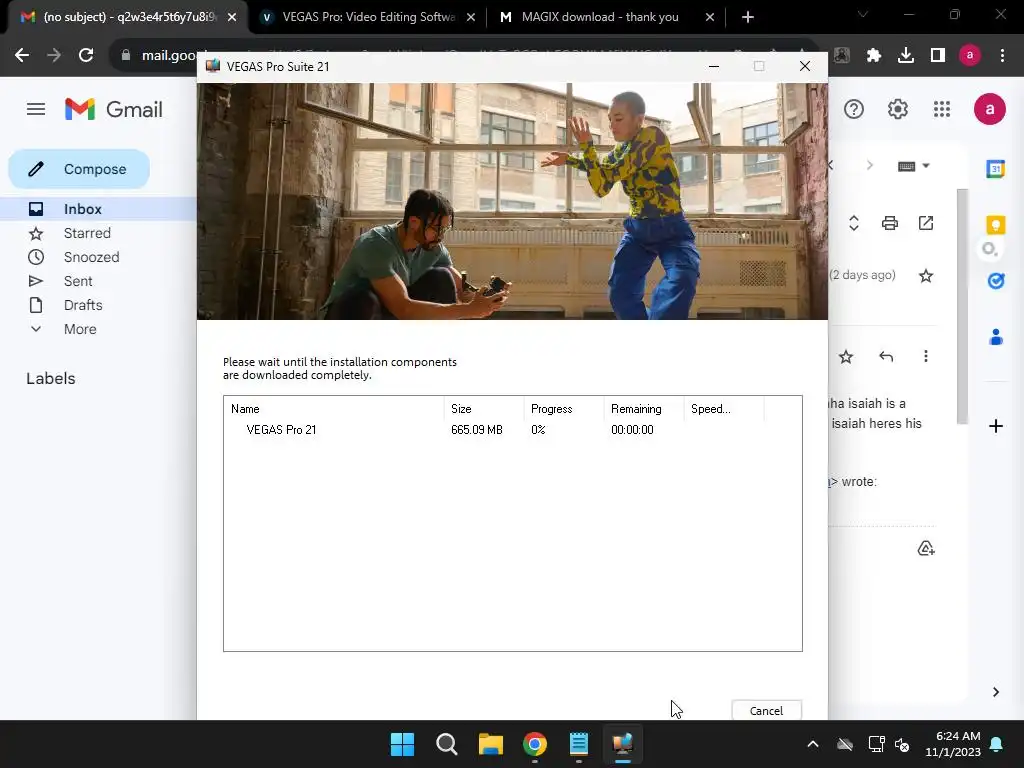The width and height of the screenshot is (1024, 768).
Task: Click the 0% progress value
Action: click(538, 430)
